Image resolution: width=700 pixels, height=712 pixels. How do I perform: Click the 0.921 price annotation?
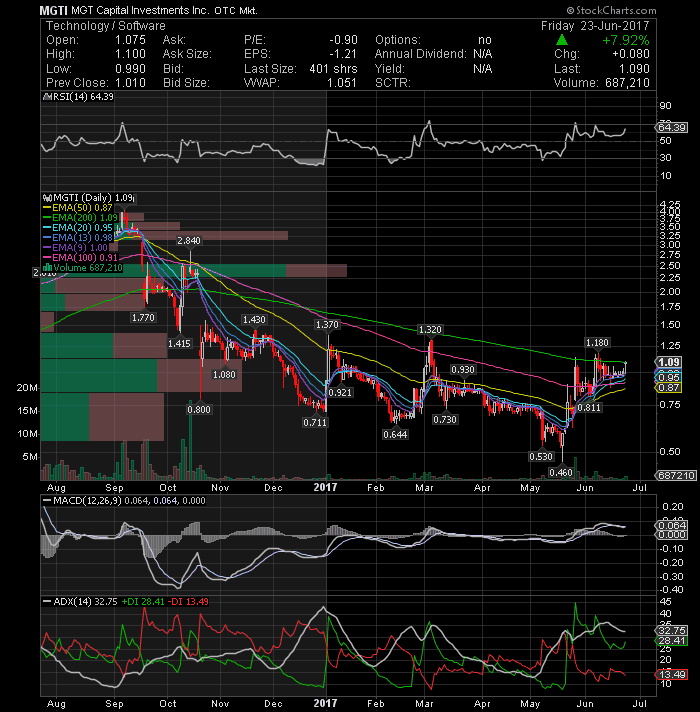click(x=340, y=392)
